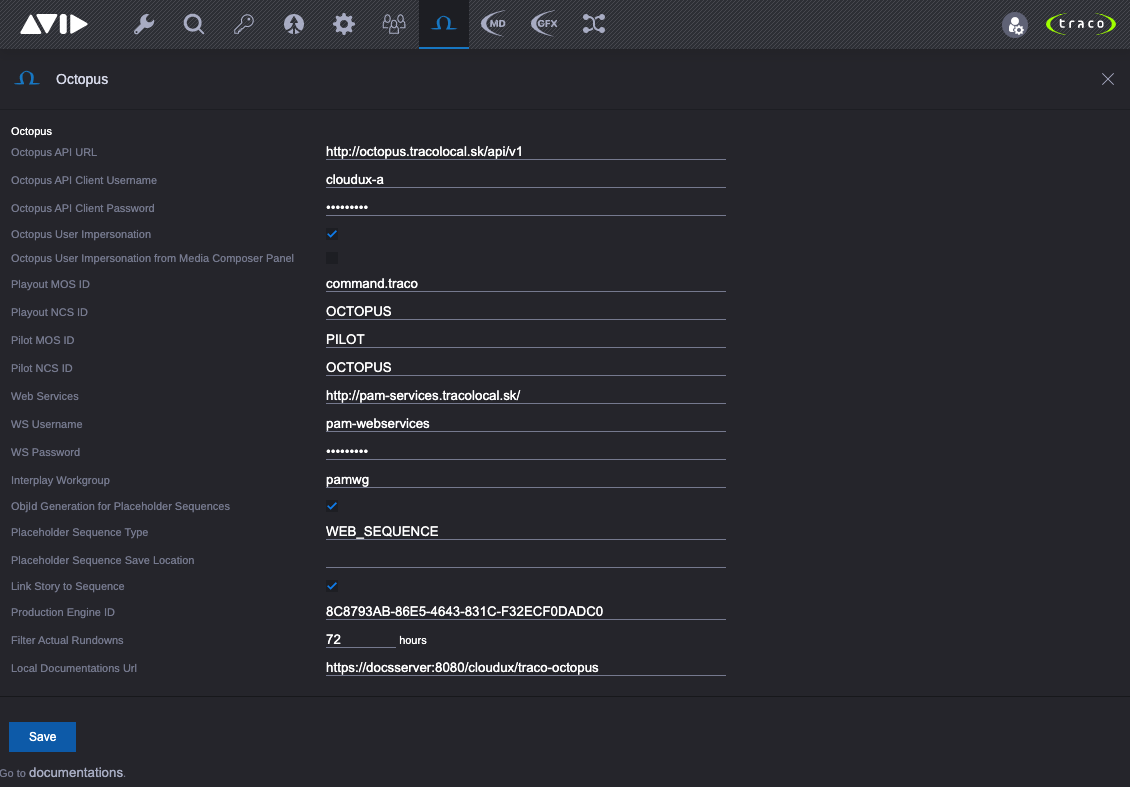Image resolution: width=1130 pixels, height=787 pixels.
Task: Click the Link Story to Sequence label
Action: [68, 586]
